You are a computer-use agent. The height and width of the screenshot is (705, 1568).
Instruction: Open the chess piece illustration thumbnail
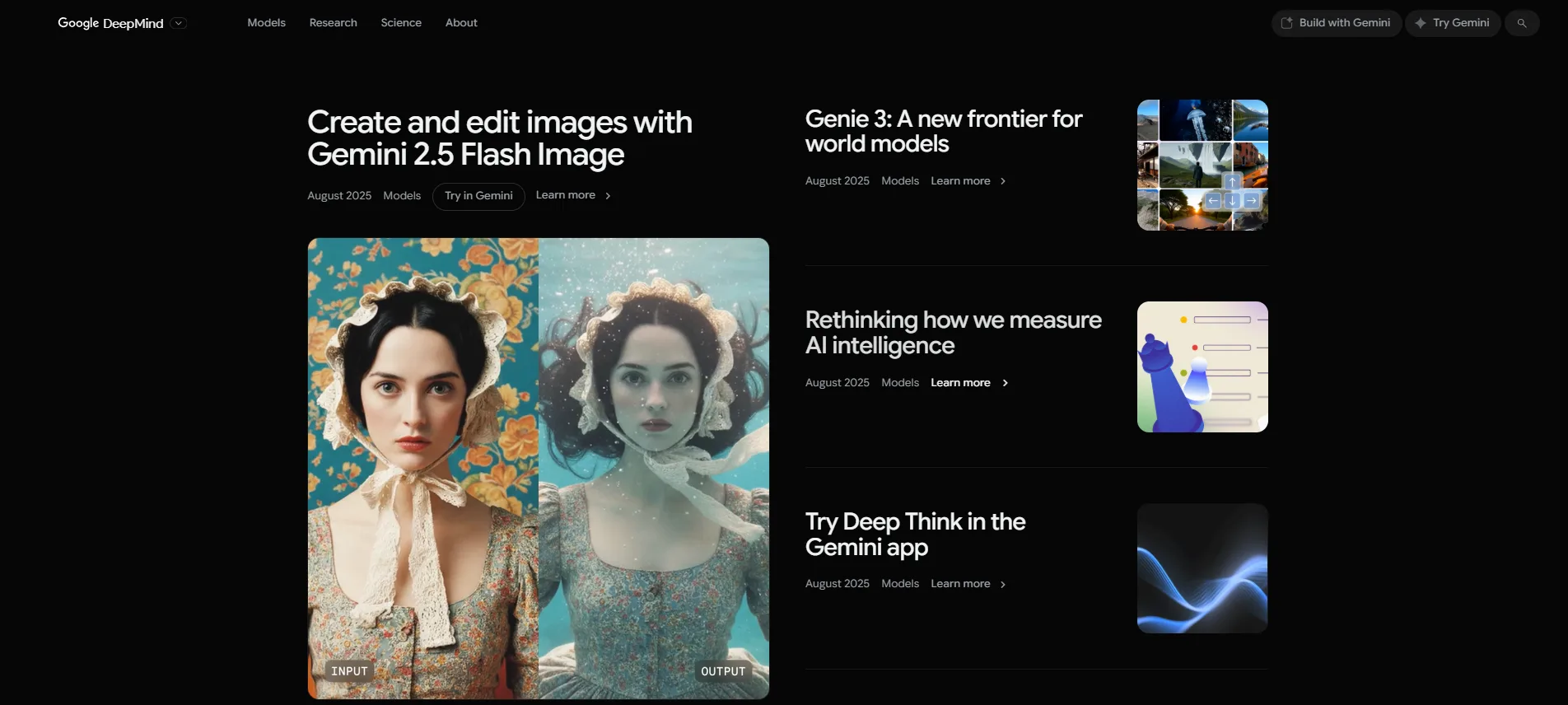coord(1202,367)
